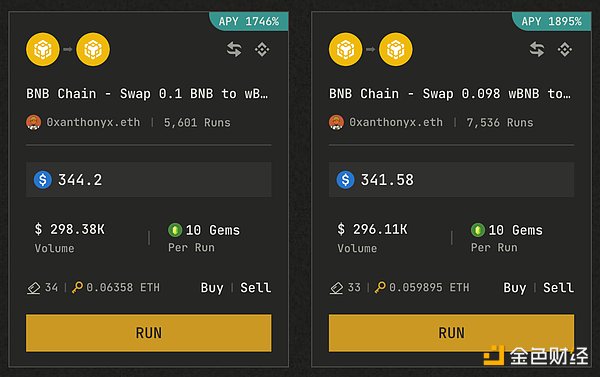Image resolution: width=600 pixels, height=377 pixels.
Task: Click Buy on the right card
Action: click(515, 288)
